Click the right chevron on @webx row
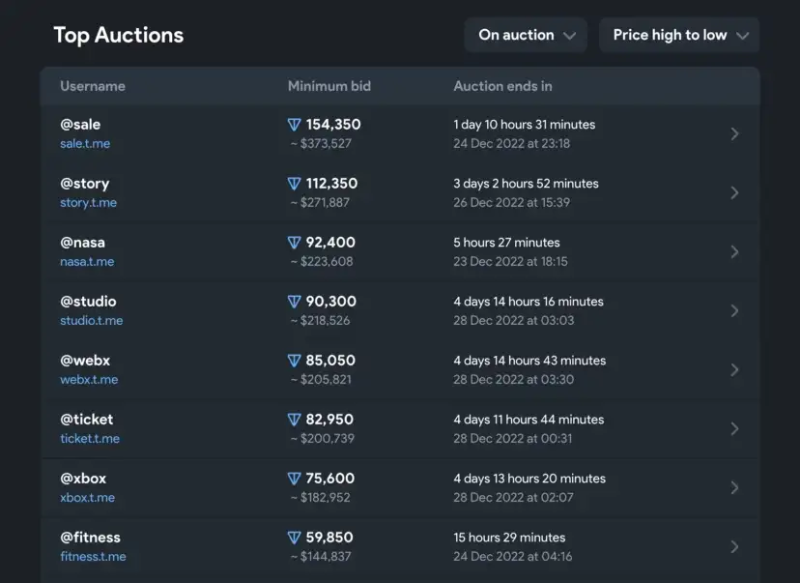 point(735,370)
